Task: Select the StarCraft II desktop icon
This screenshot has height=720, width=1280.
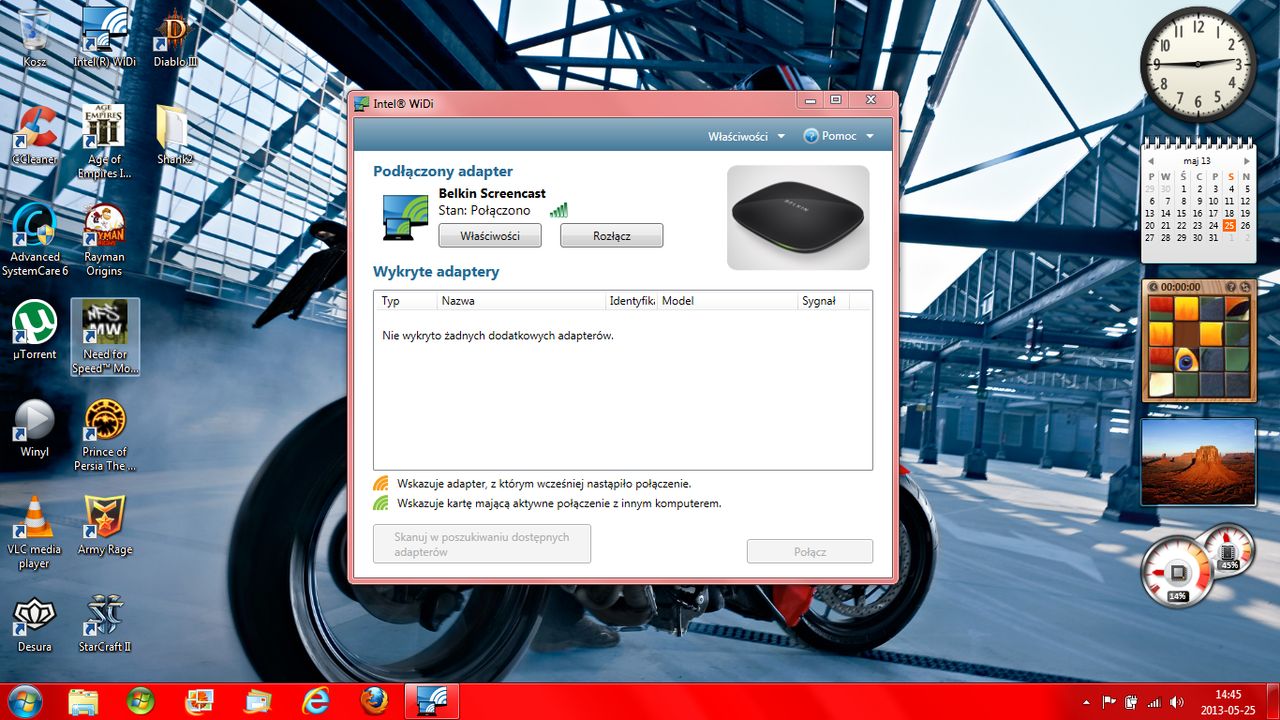Action: (x=104, y=623)
